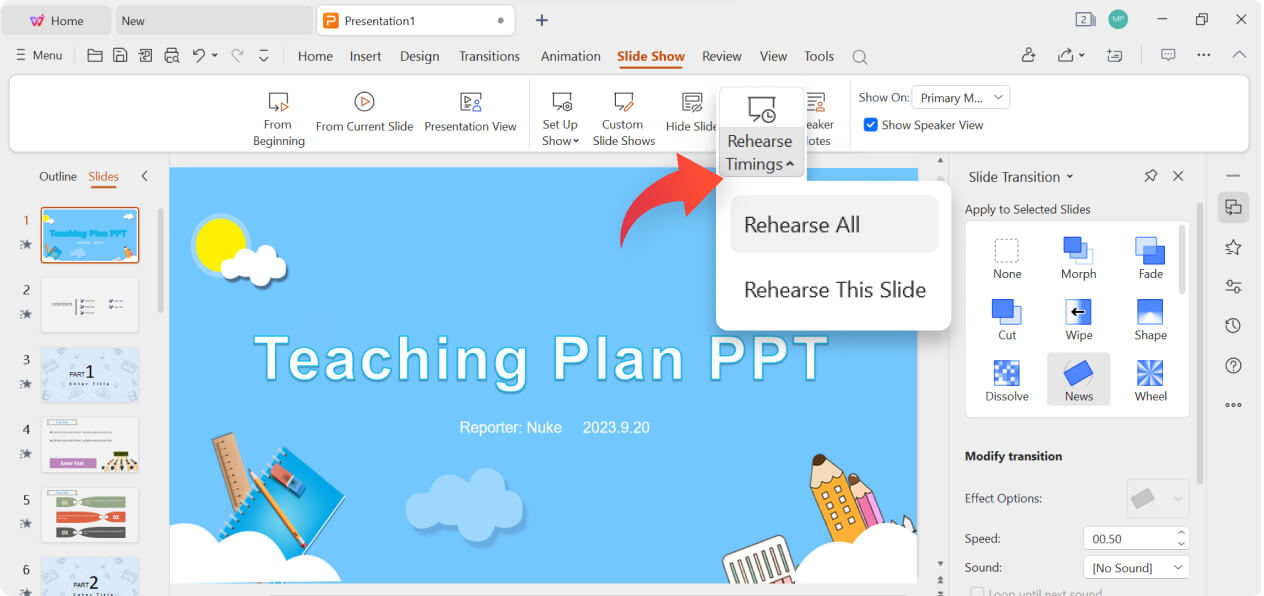The height and width of the screenshot is (596, 1264).
Task: Open Presentation View
Action: 470,102
